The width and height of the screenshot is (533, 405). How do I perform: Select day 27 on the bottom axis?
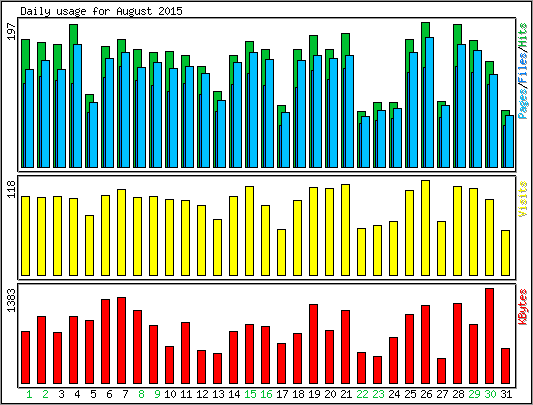[442, 394]
